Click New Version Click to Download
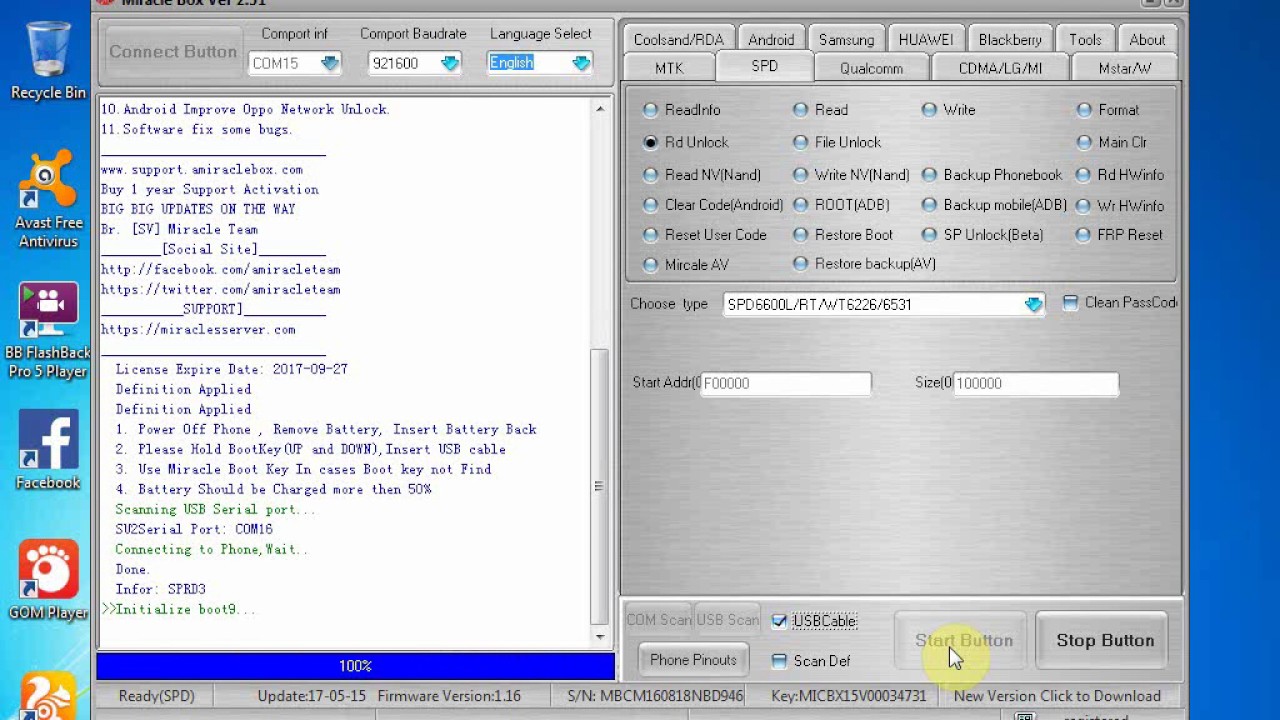 [x=1057, y=696]
